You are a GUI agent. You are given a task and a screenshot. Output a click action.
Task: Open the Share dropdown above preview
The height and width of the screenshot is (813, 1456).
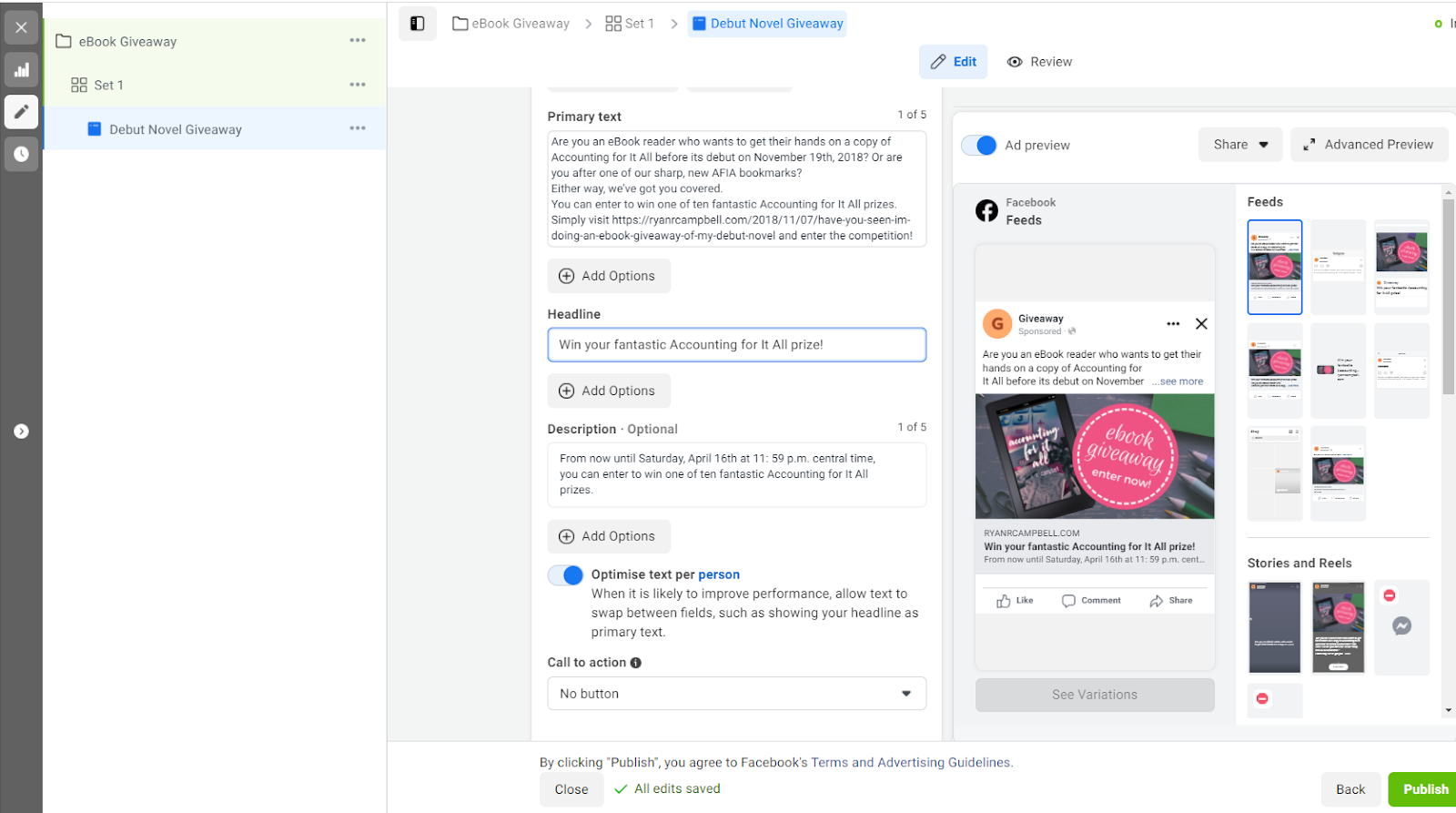tap(1240, 145)
